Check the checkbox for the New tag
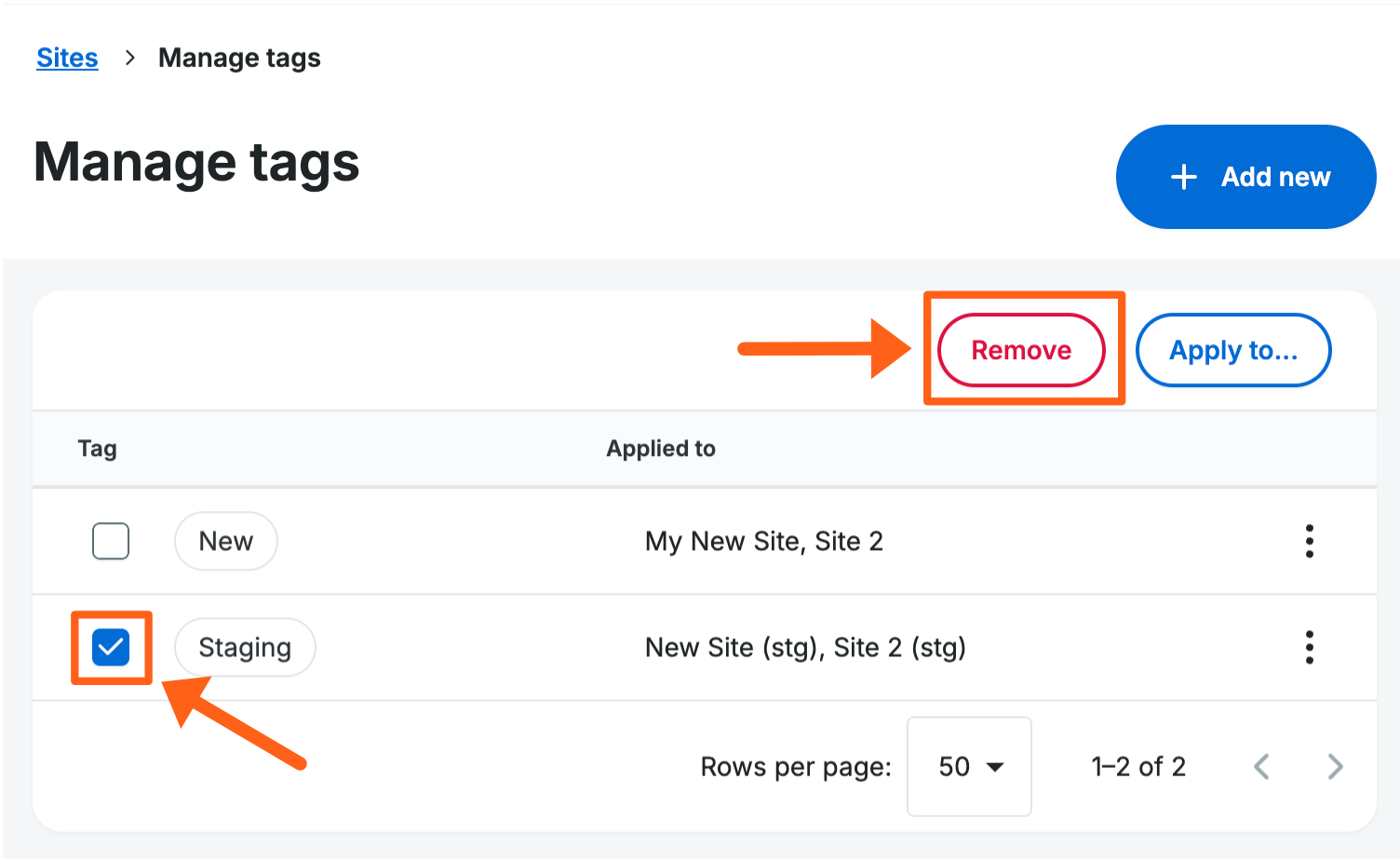This screenshot has height=860, width=1400. [x=111, y=541]
